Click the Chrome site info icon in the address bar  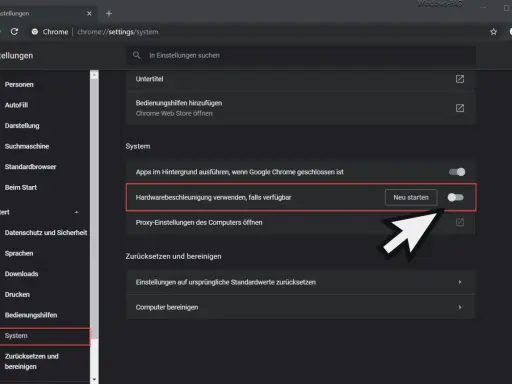35,32
